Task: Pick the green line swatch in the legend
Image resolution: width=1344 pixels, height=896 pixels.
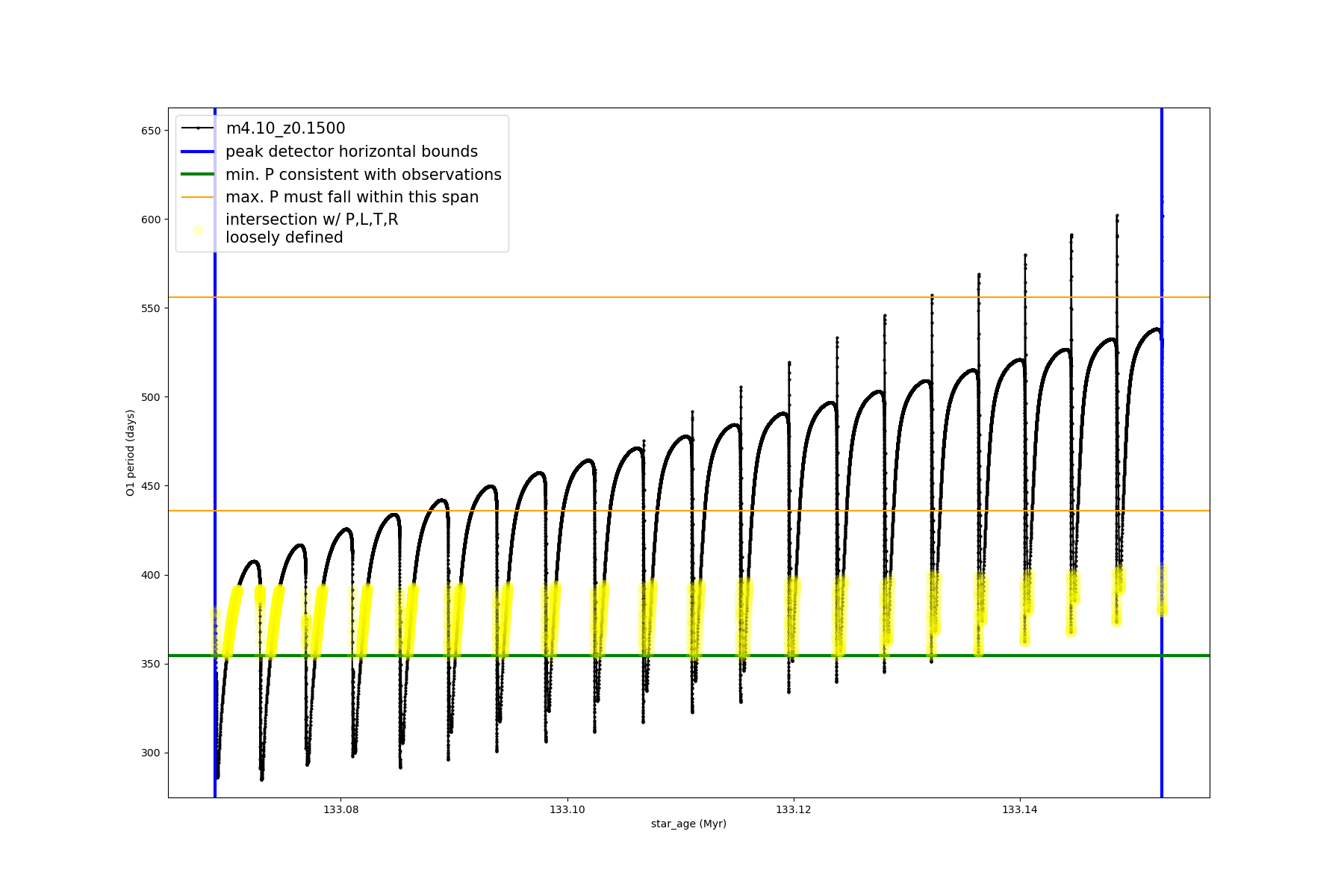Action: tap(198, 175)
